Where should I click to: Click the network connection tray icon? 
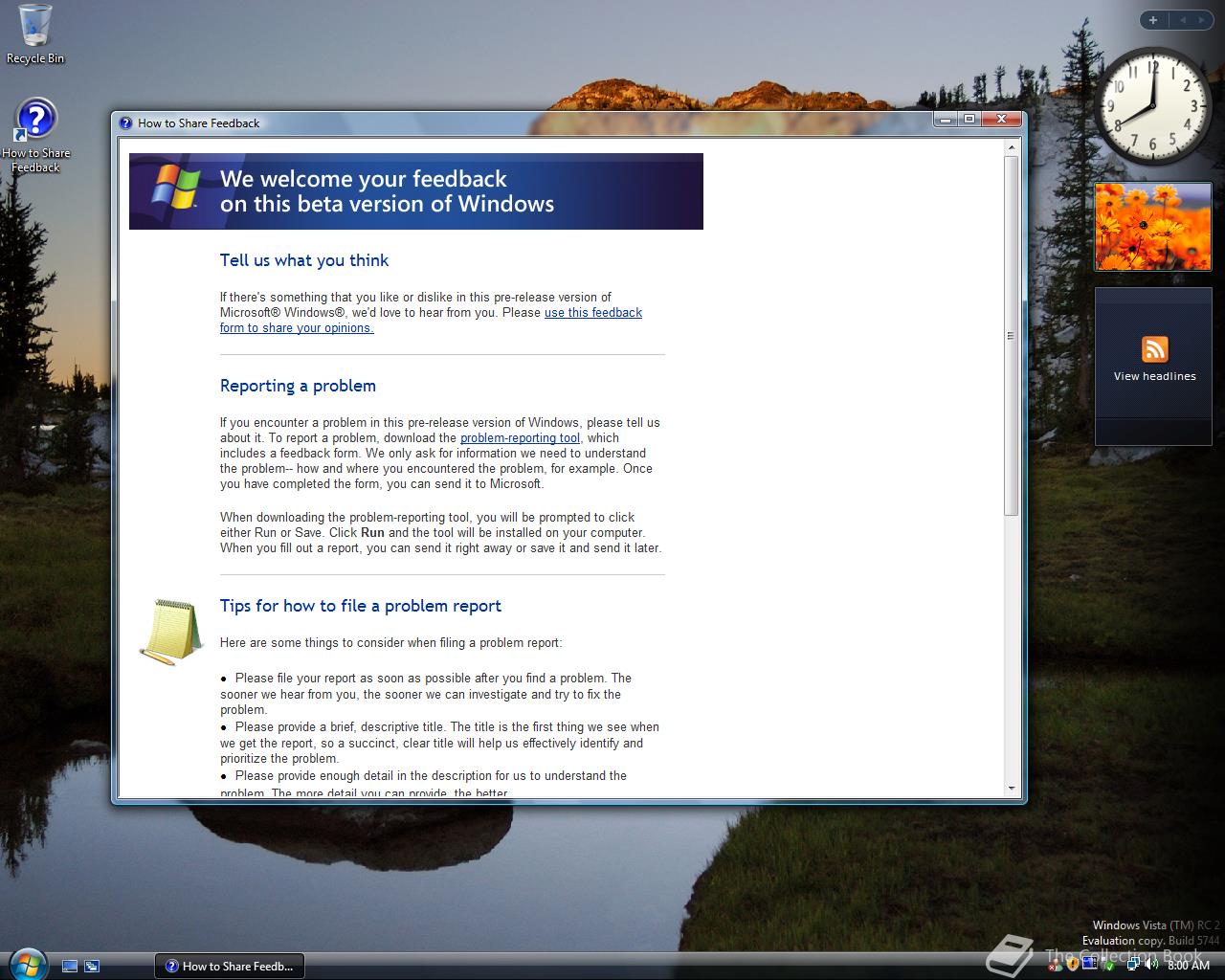tap(1133, 964)
